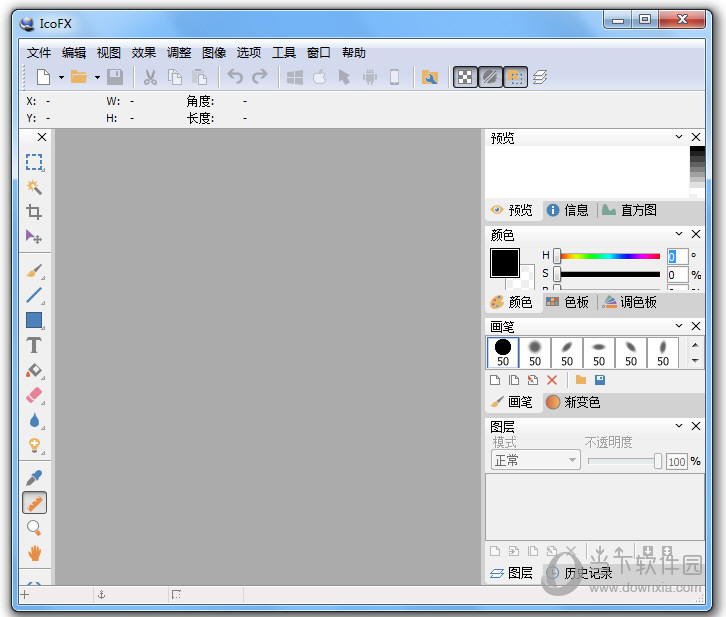Screen dimensions: 726x617
Task: Open the 图像 menu
Action: pos(214,53)
